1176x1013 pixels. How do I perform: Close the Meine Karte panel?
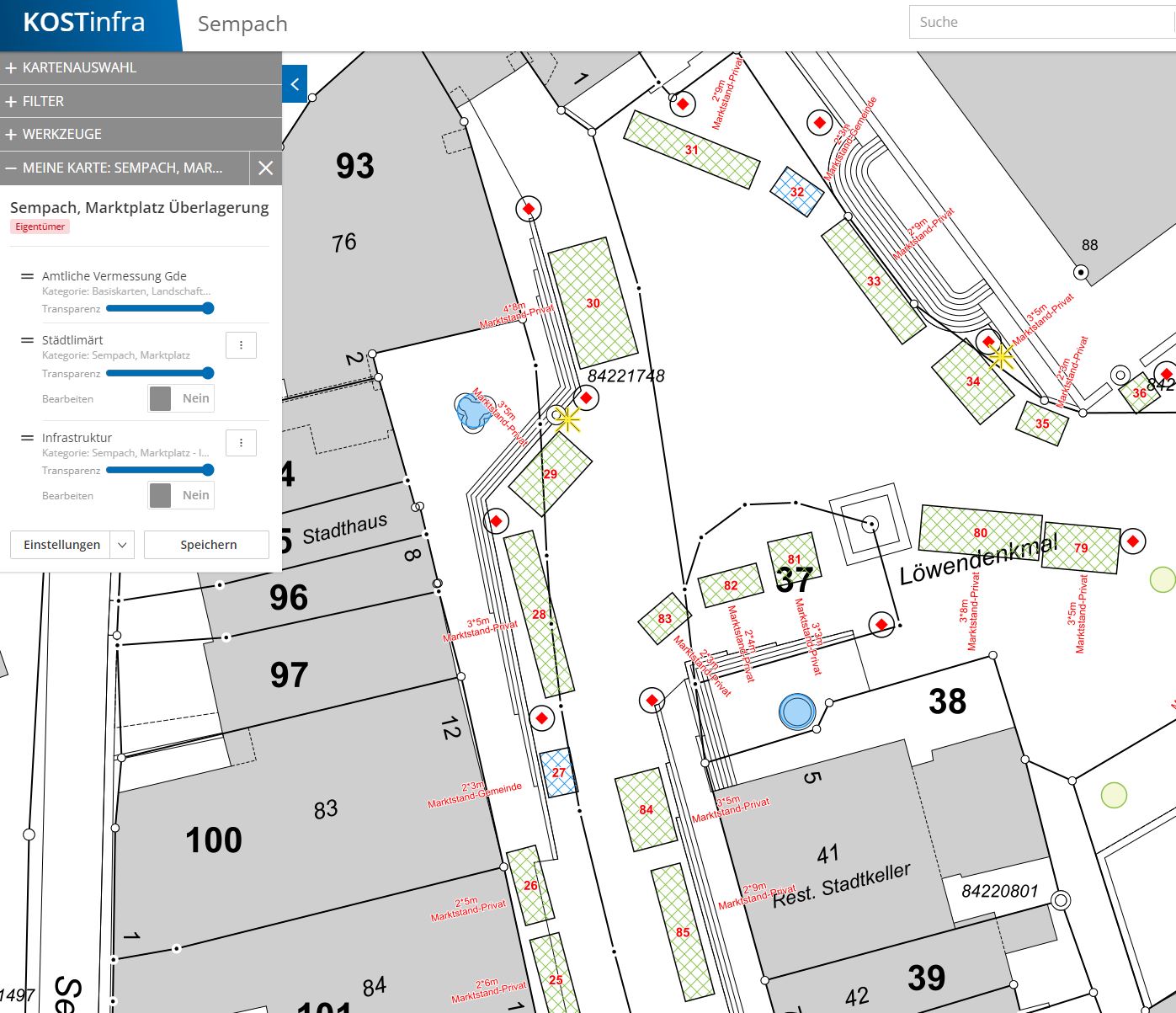pos(265,168)
